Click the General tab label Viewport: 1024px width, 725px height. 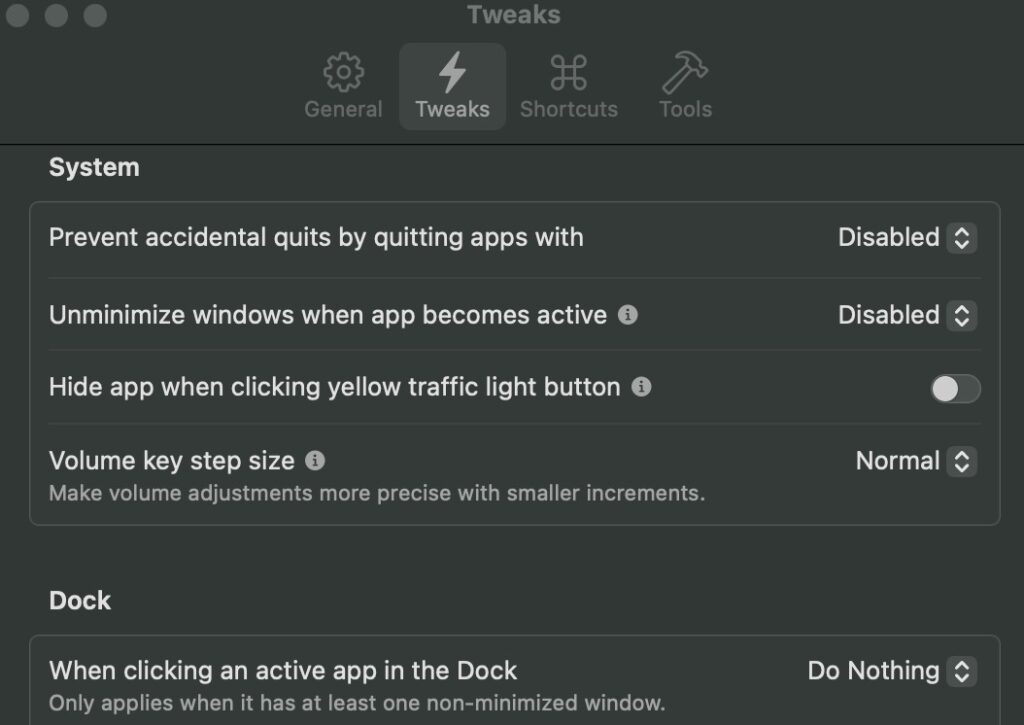344,109
